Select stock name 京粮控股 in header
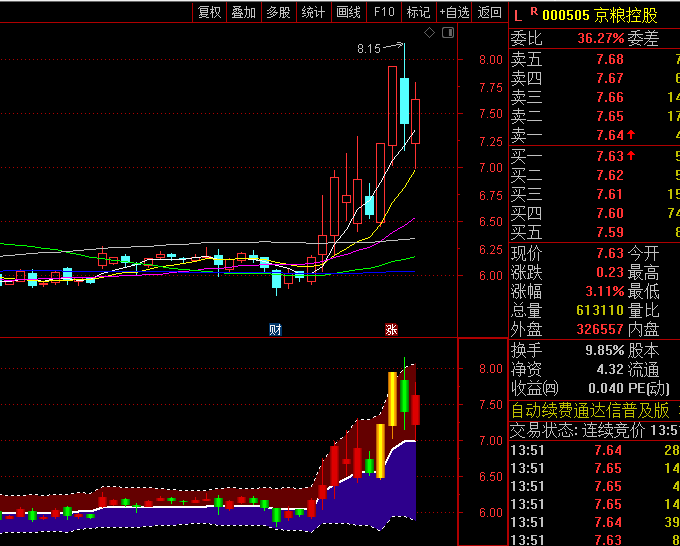The height and width of the screenshot is (546, 680). (x=626, y=14)
